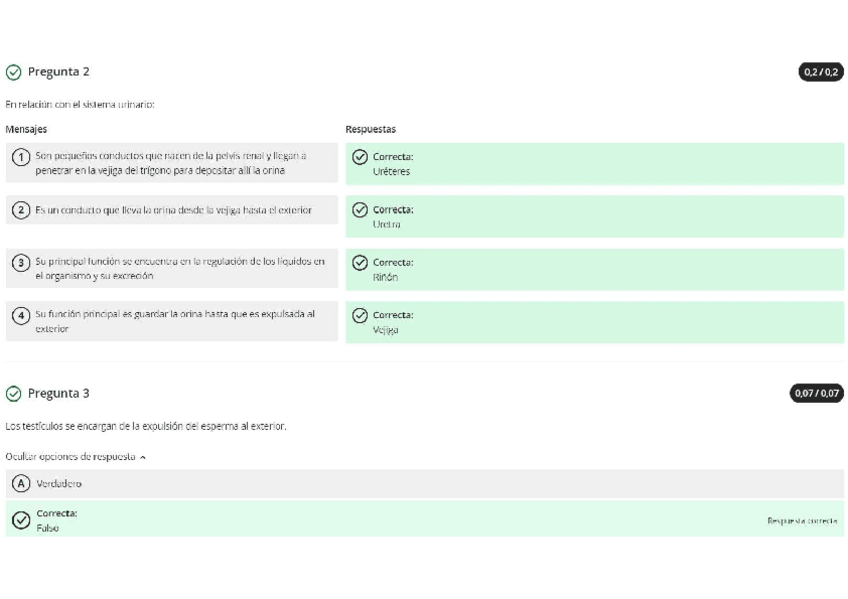Click the circled number 4 message icon

[x=20, y=316]
